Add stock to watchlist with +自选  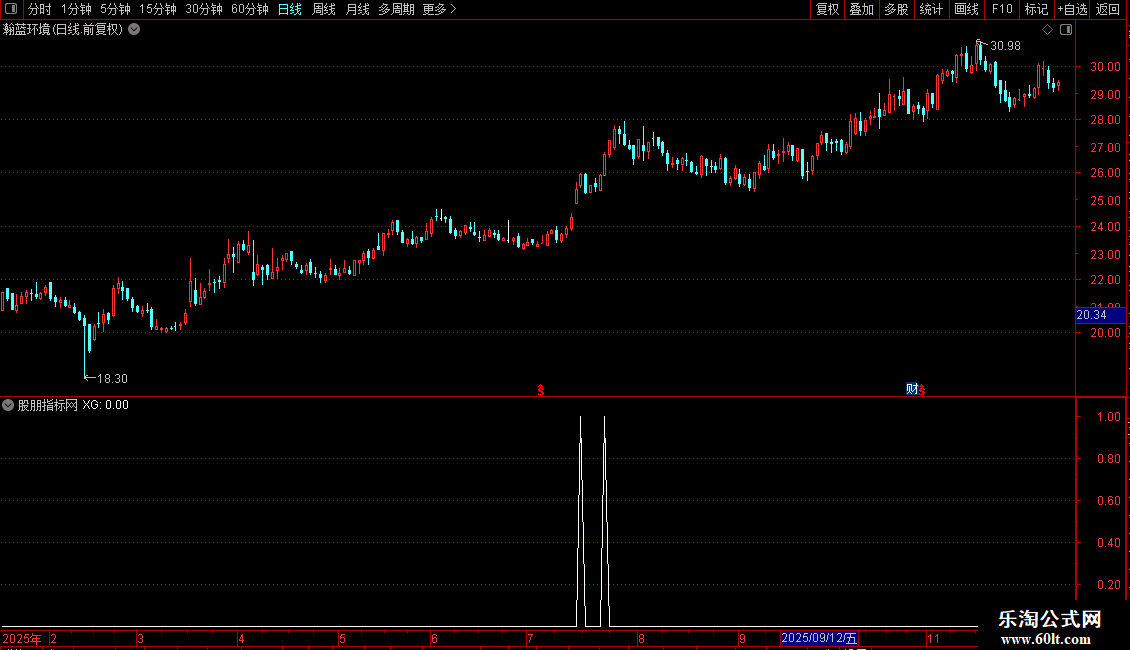click(x=1072, y=9)
